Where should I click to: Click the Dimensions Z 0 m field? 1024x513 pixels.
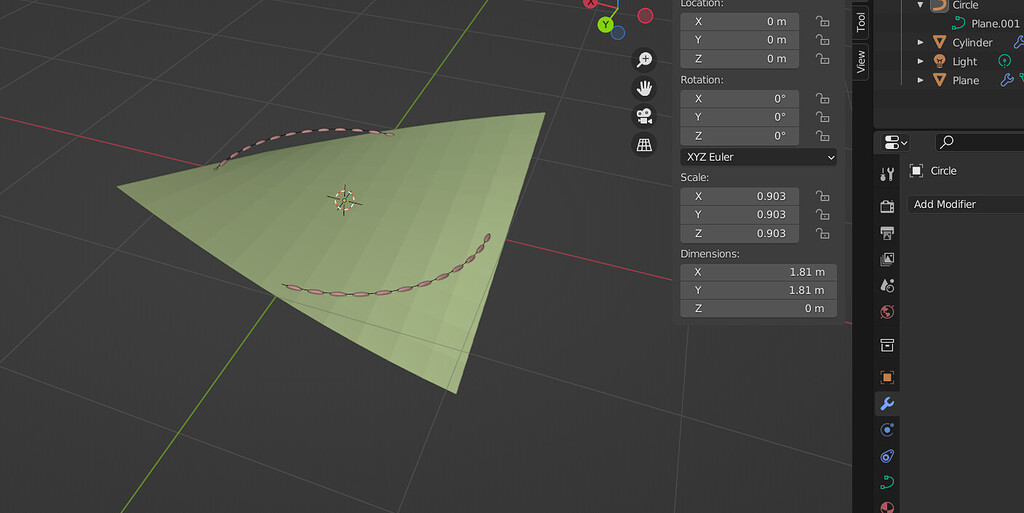[x=758, y=308]
